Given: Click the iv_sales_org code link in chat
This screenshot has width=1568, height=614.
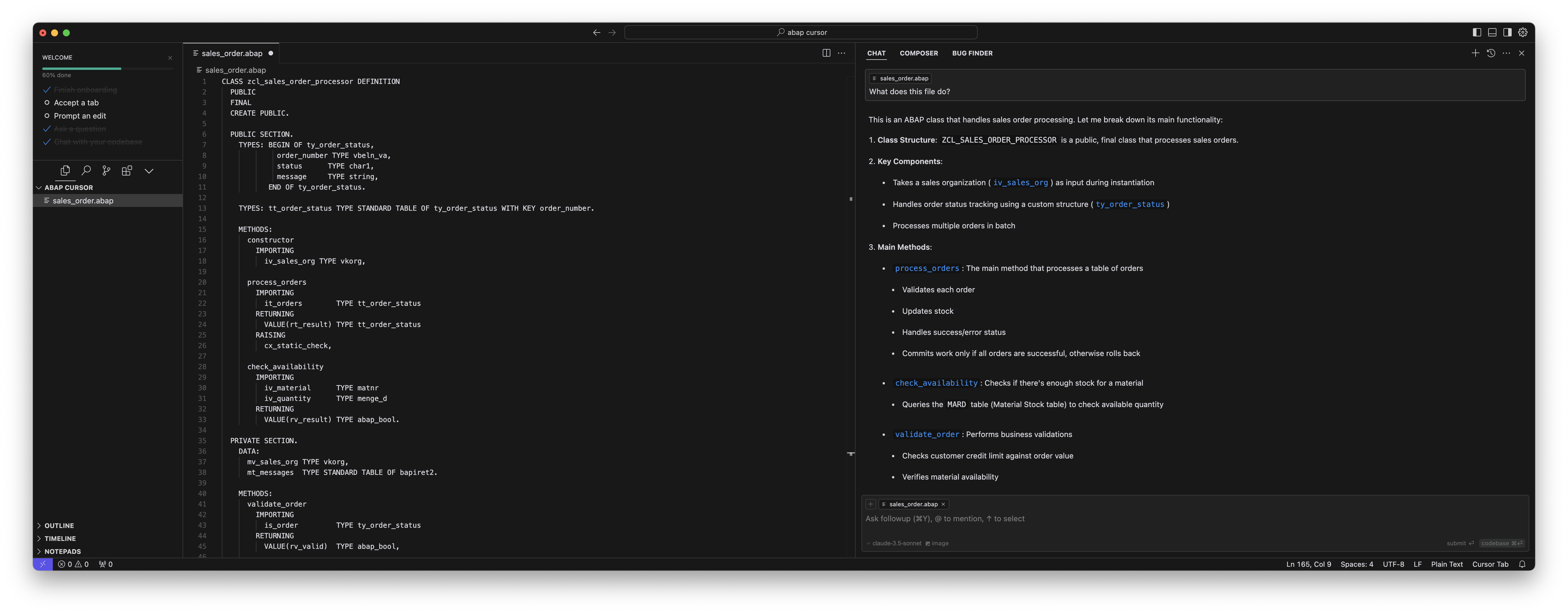Looking at the screenshot, I should point(1020,183).
